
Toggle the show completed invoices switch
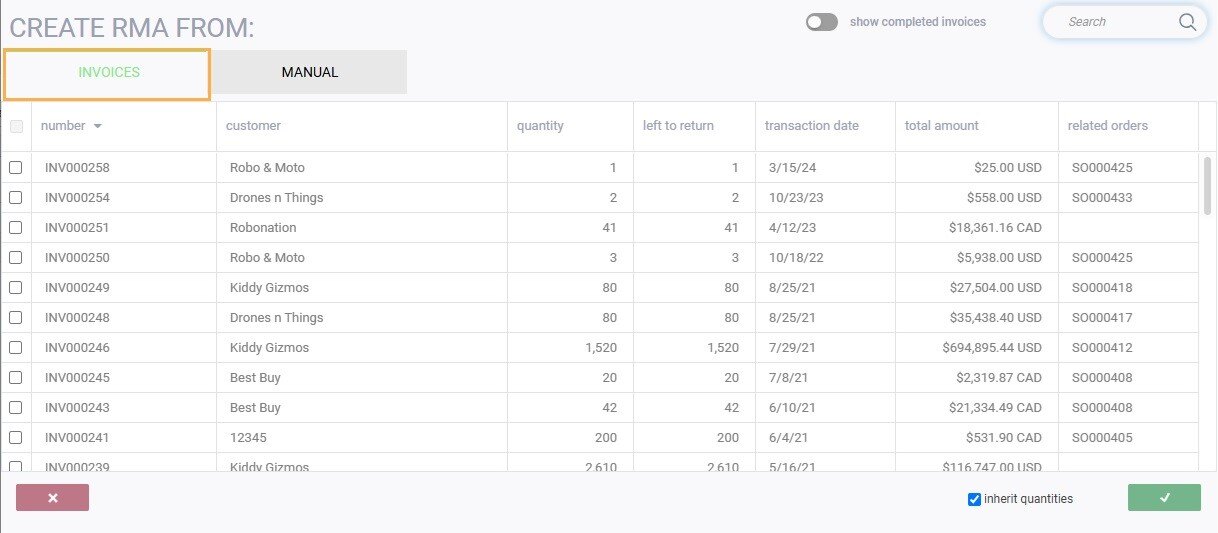[822, 22]
